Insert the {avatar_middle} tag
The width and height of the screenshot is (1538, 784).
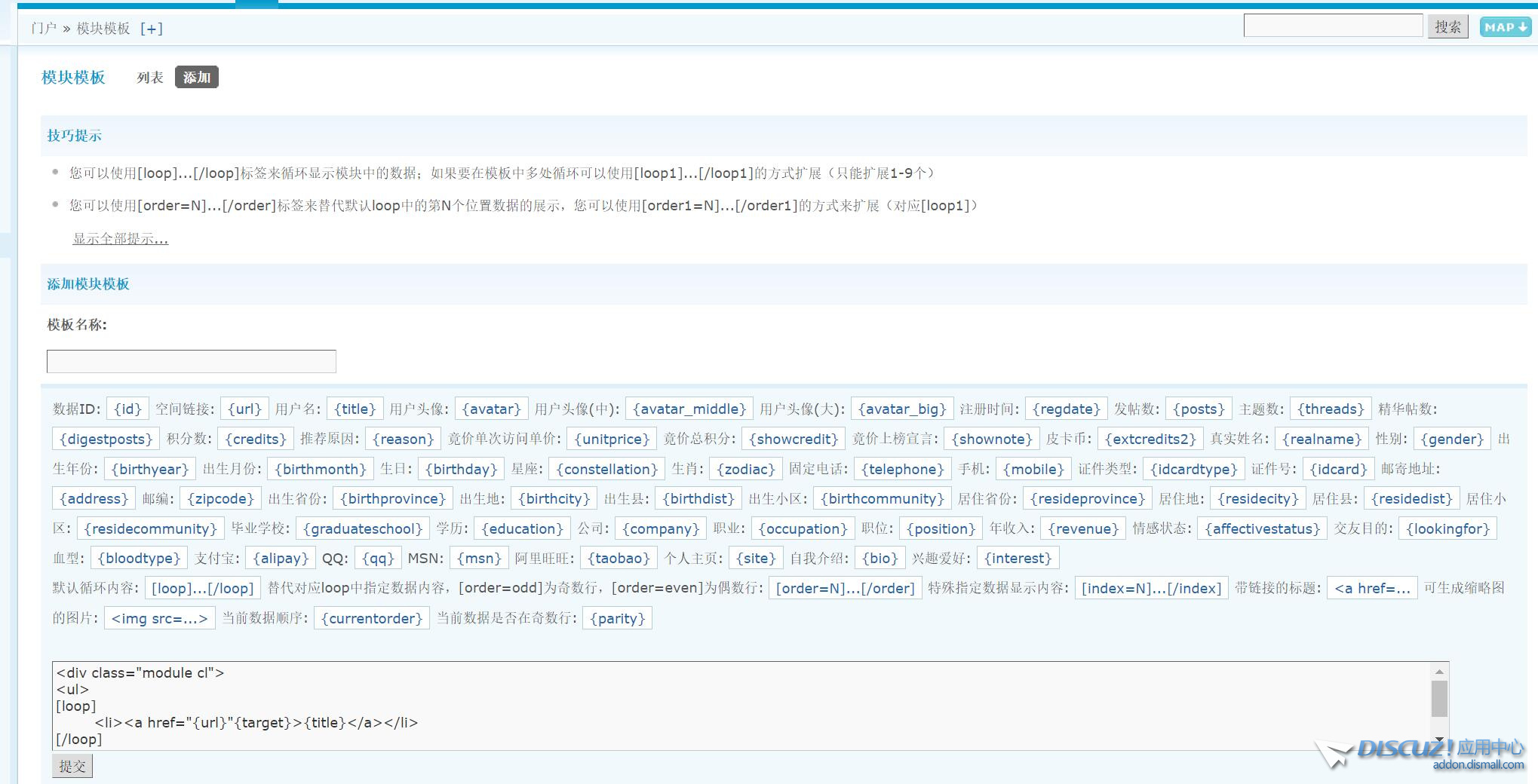point(689,409)
